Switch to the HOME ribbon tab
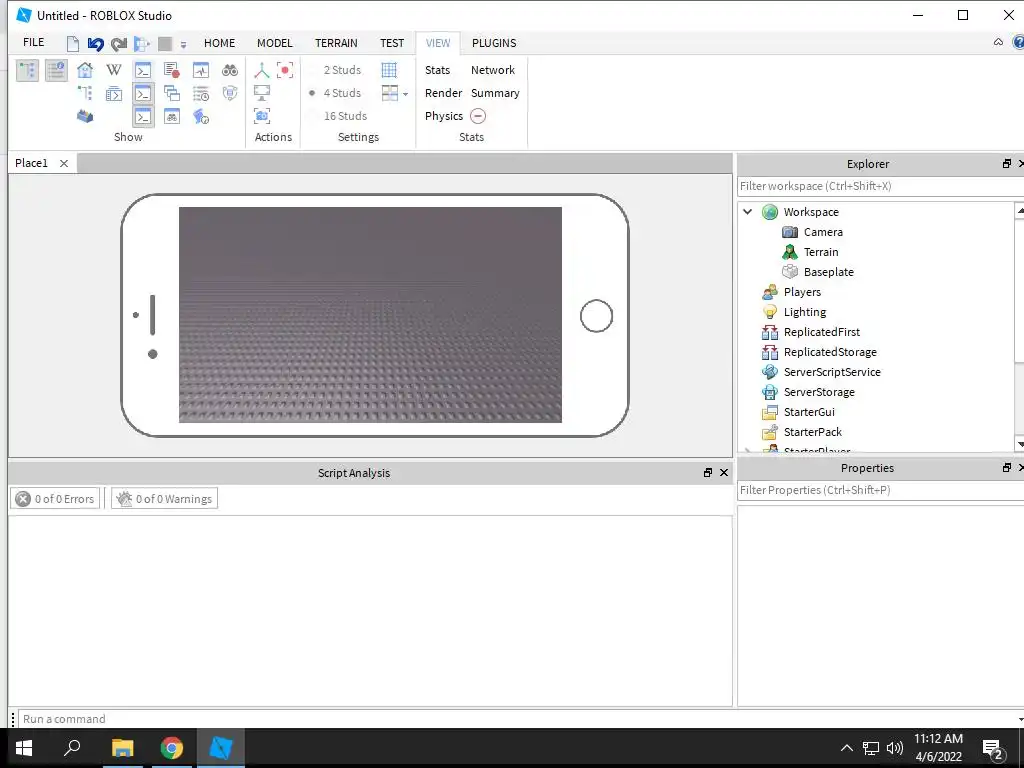 219,43
